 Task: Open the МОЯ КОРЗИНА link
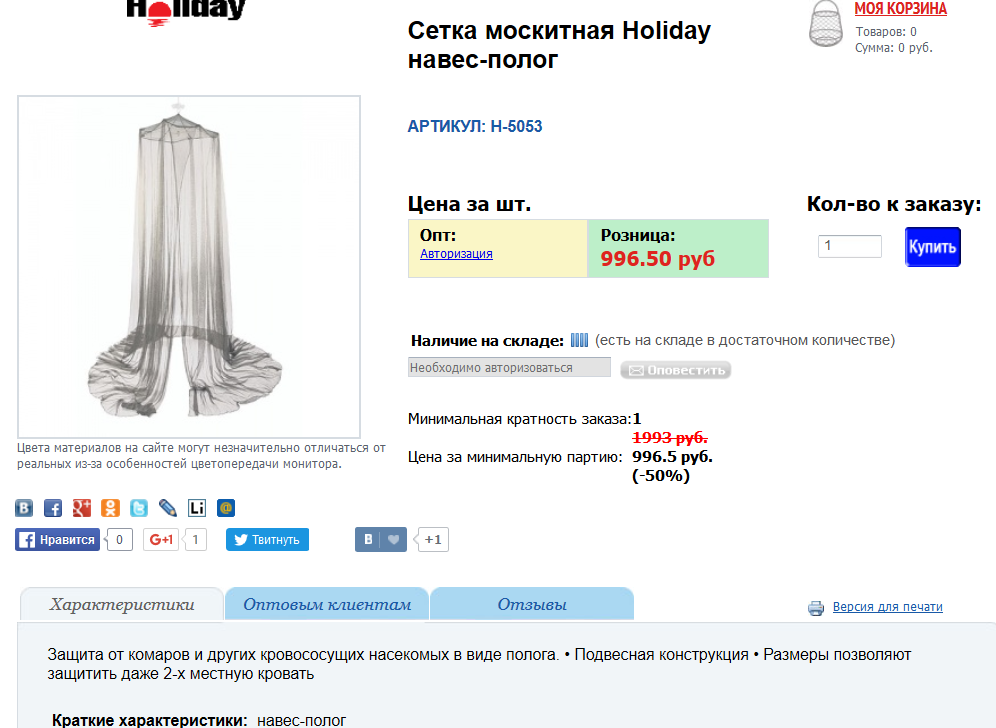coord(900,9)
